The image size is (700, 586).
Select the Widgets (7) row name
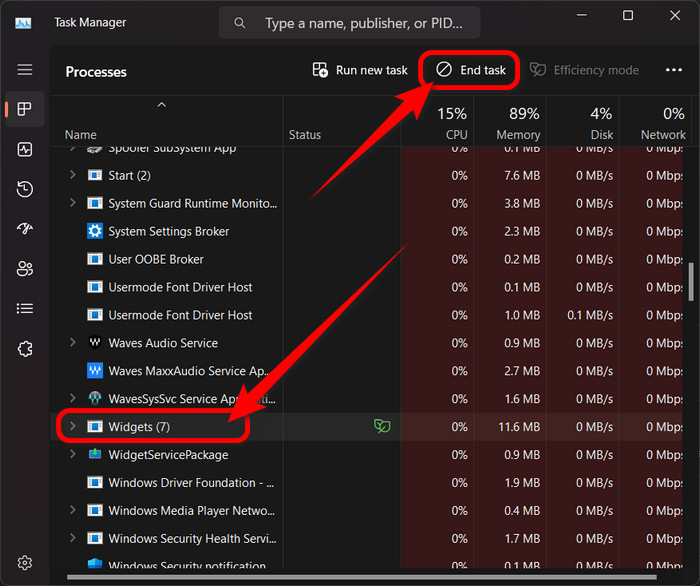click(139, 427)
